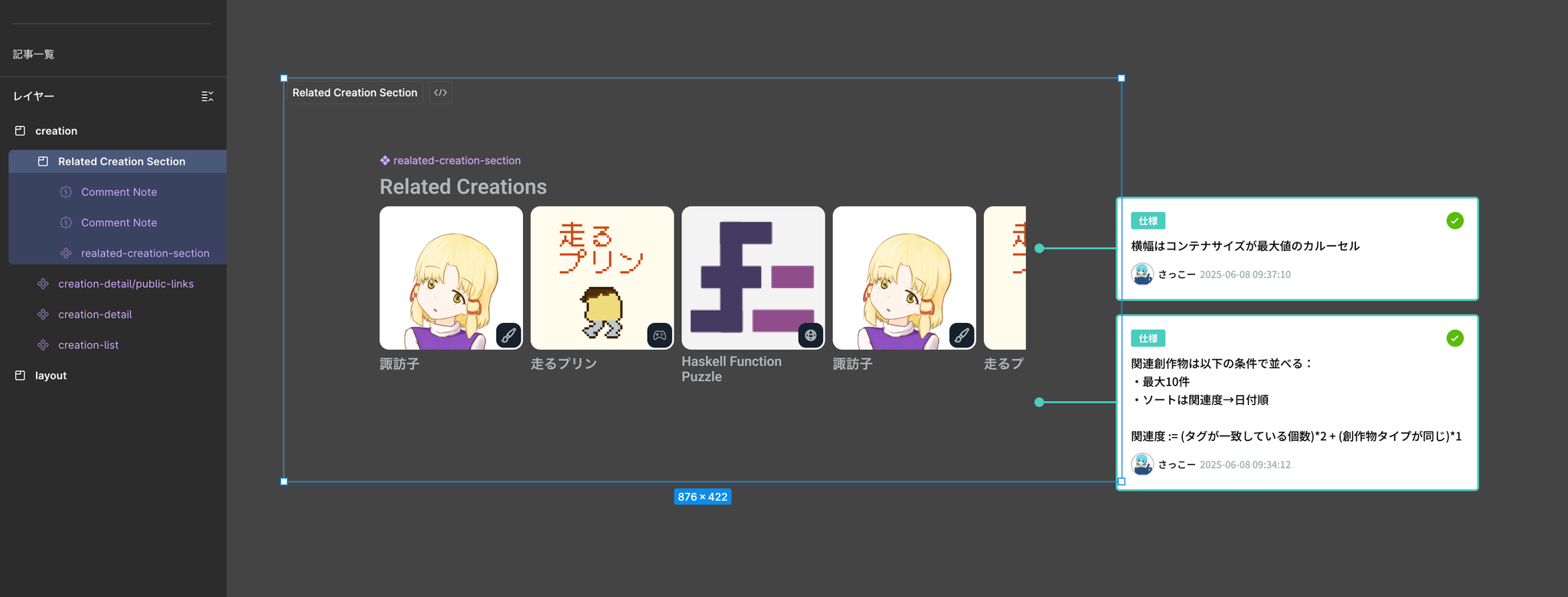Open the 記事一覧 item in the sidebar
Viewport: 1568px width, 597px height.
(x=34, y=54)
